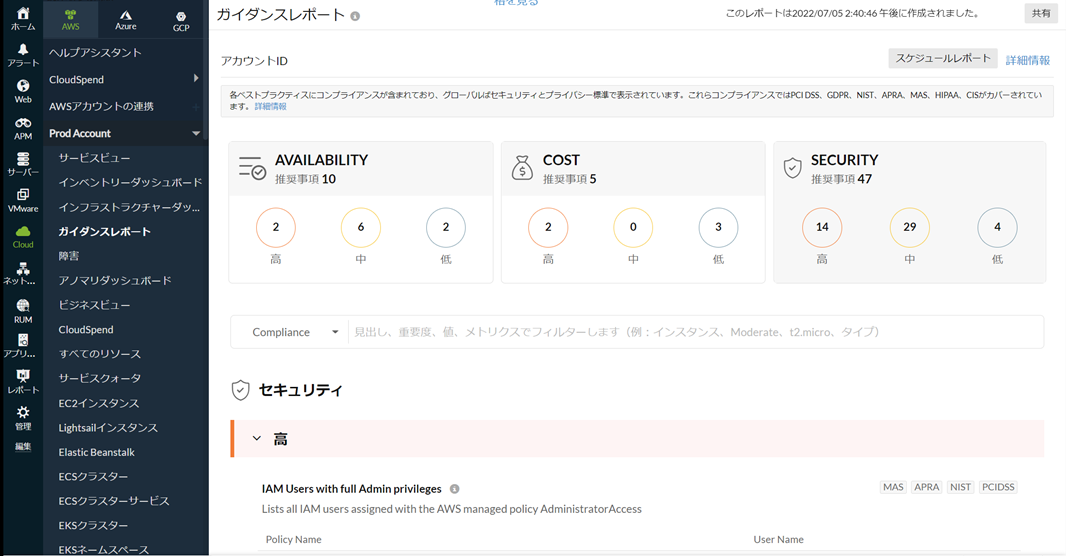Expand the CloudSpend submenu arrow
The image size is (1066, 556).
pyautogui.click(x=196, y=79)
